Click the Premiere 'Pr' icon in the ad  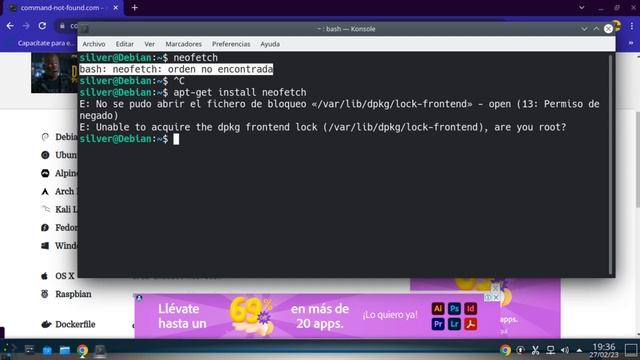438,324
